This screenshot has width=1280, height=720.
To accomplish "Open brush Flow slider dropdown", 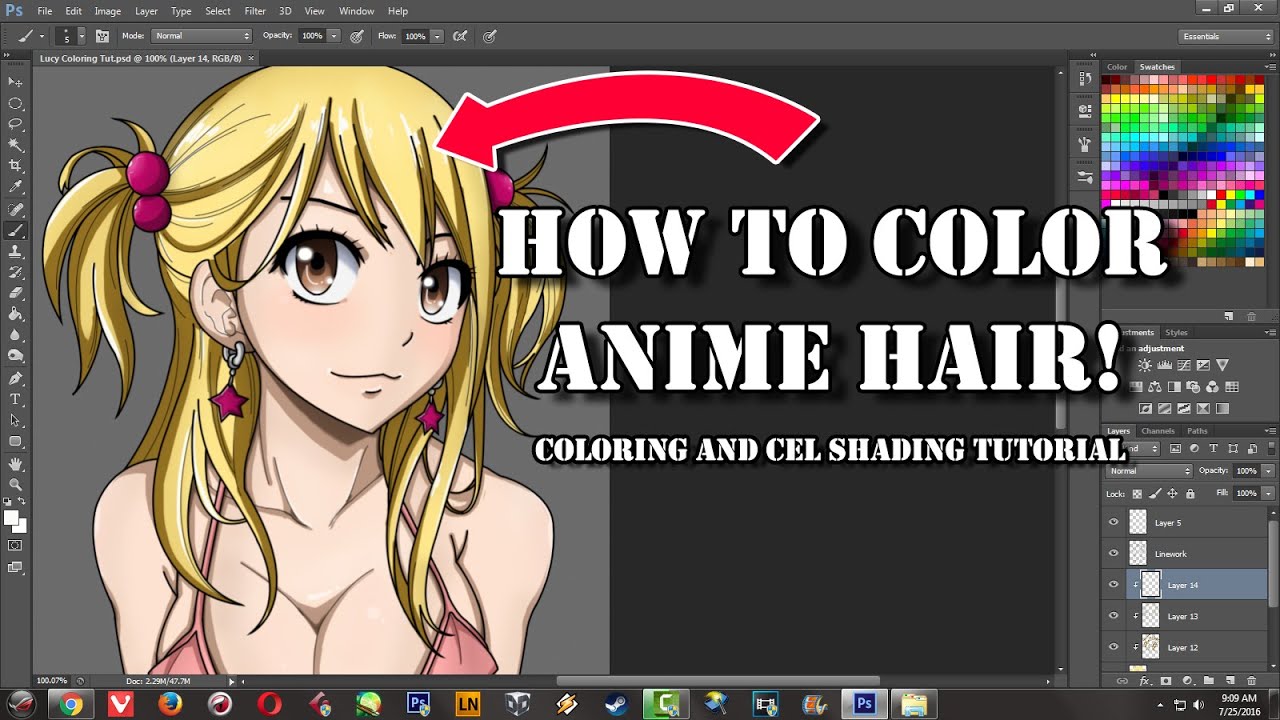I will point(438,36).
